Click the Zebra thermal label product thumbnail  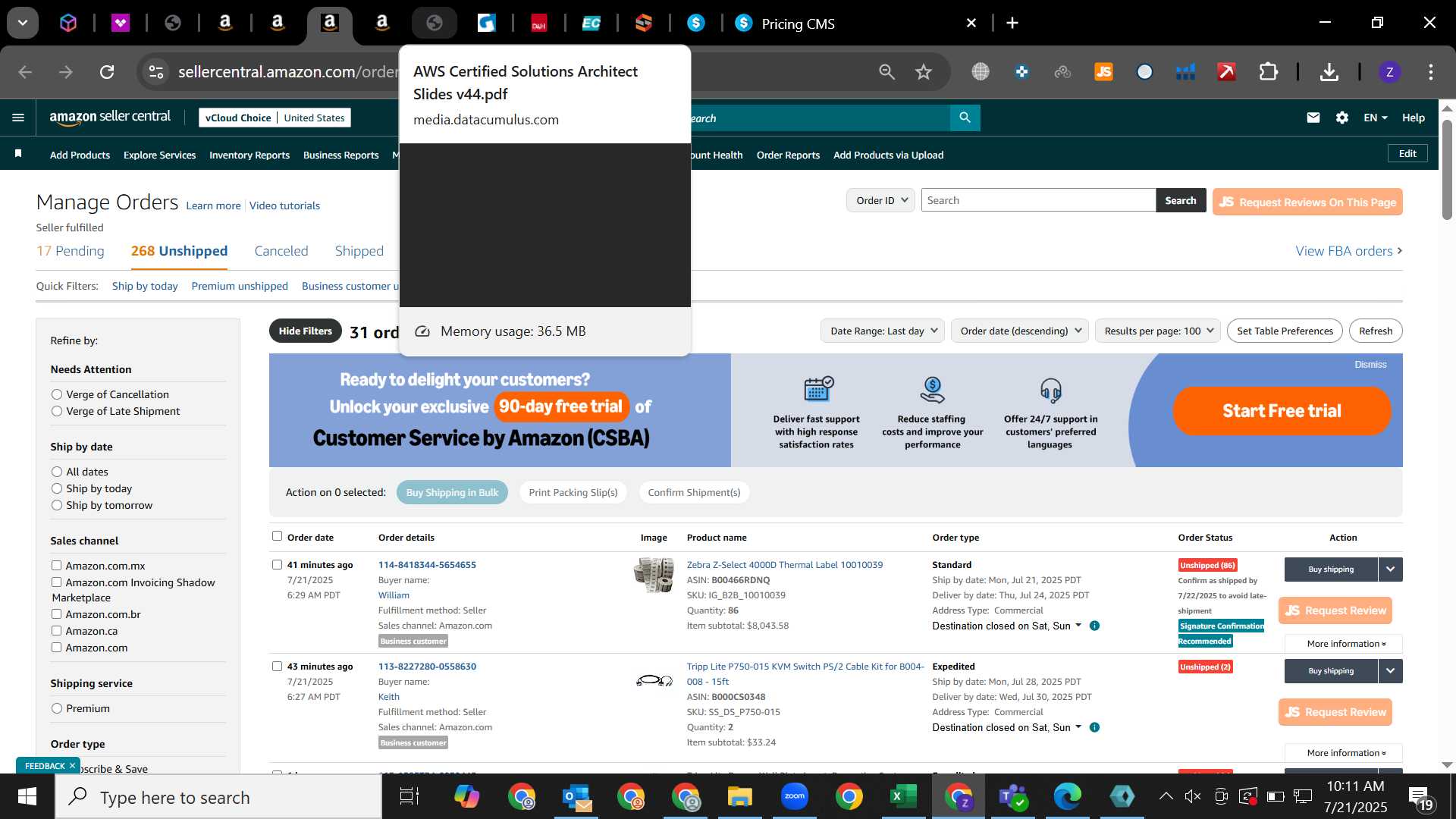pos(654,576)
